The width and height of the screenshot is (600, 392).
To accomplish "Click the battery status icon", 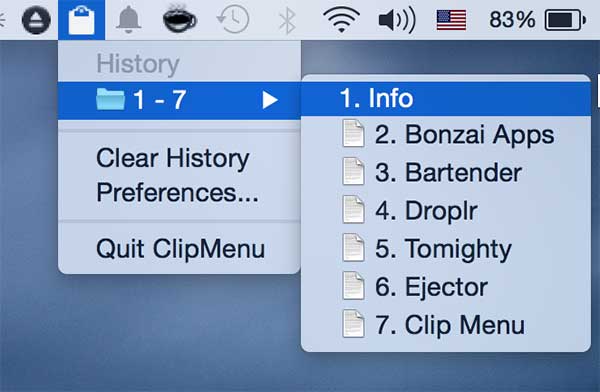I will 565,20.
